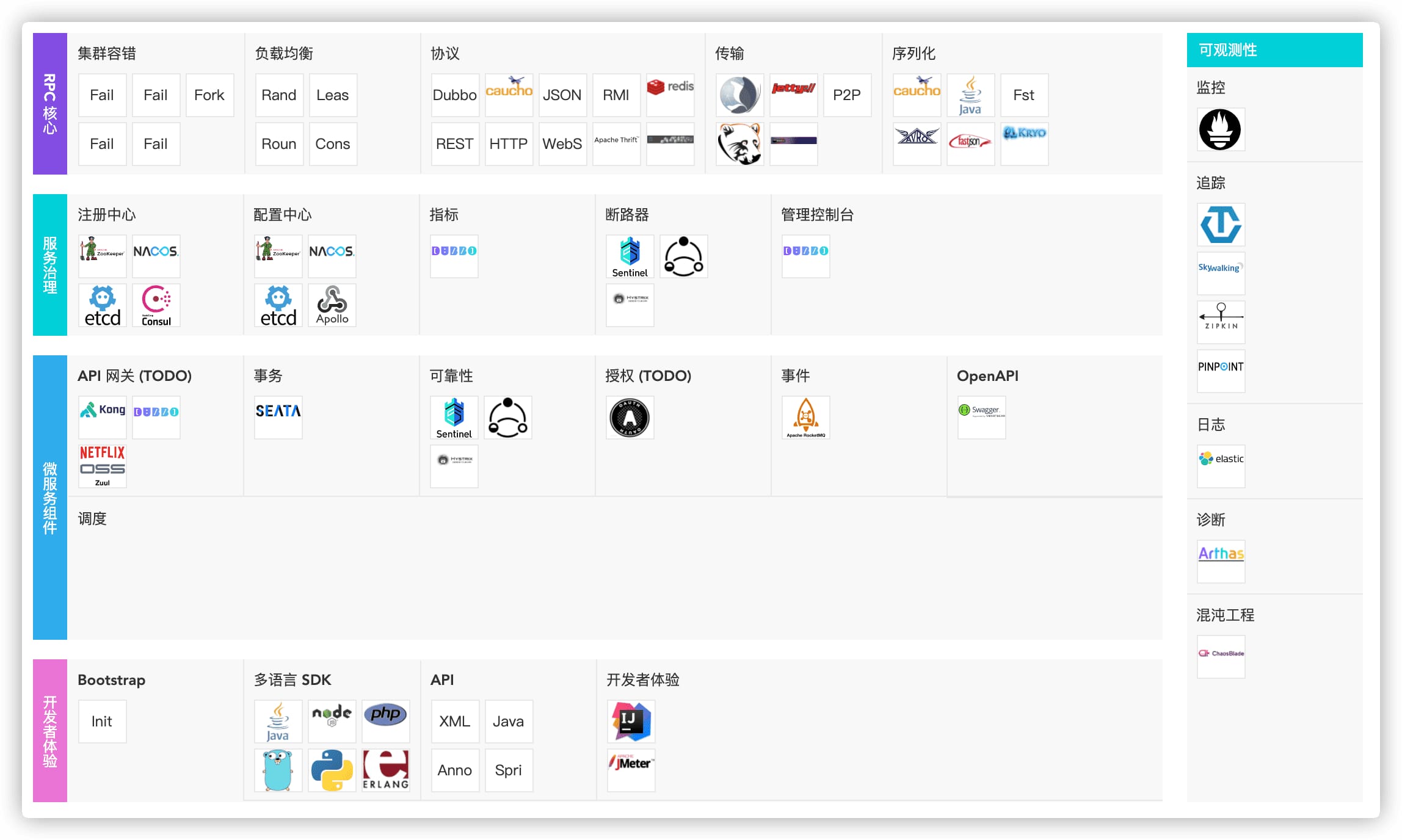
Task: Select the Netflix OSS Zuul logo
Action: [x=103, y=466]
